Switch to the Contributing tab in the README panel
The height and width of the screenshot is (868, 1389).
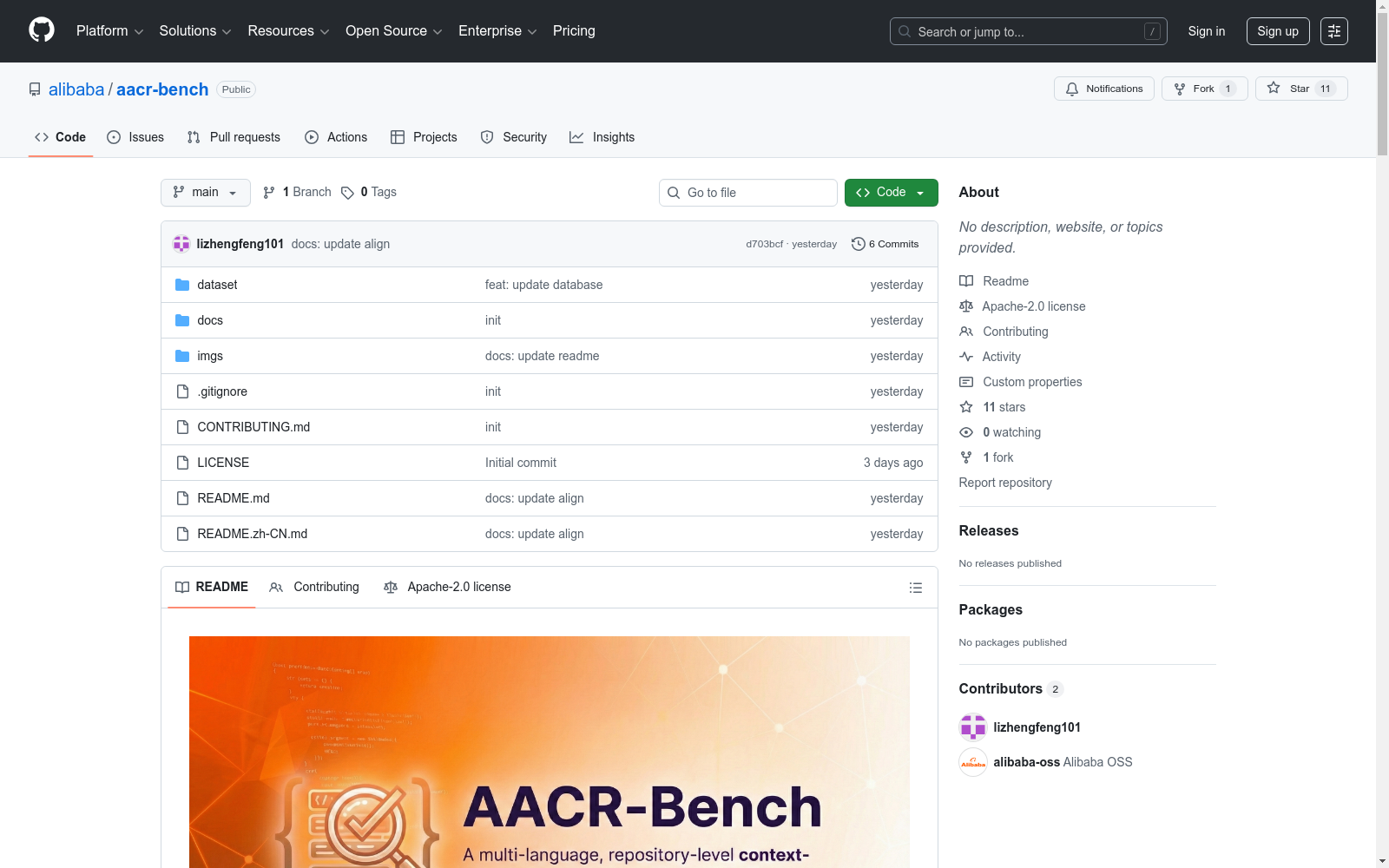[x=314, y=588]
